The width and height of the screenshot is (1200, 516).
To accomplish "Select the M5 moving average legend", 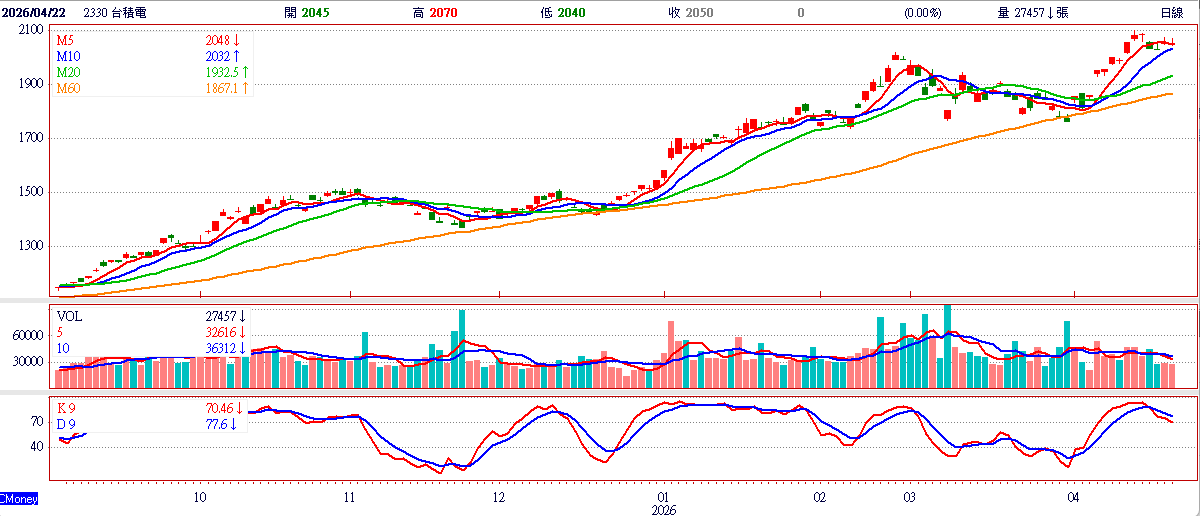I will pyautogui.click(x=65, y=41).
